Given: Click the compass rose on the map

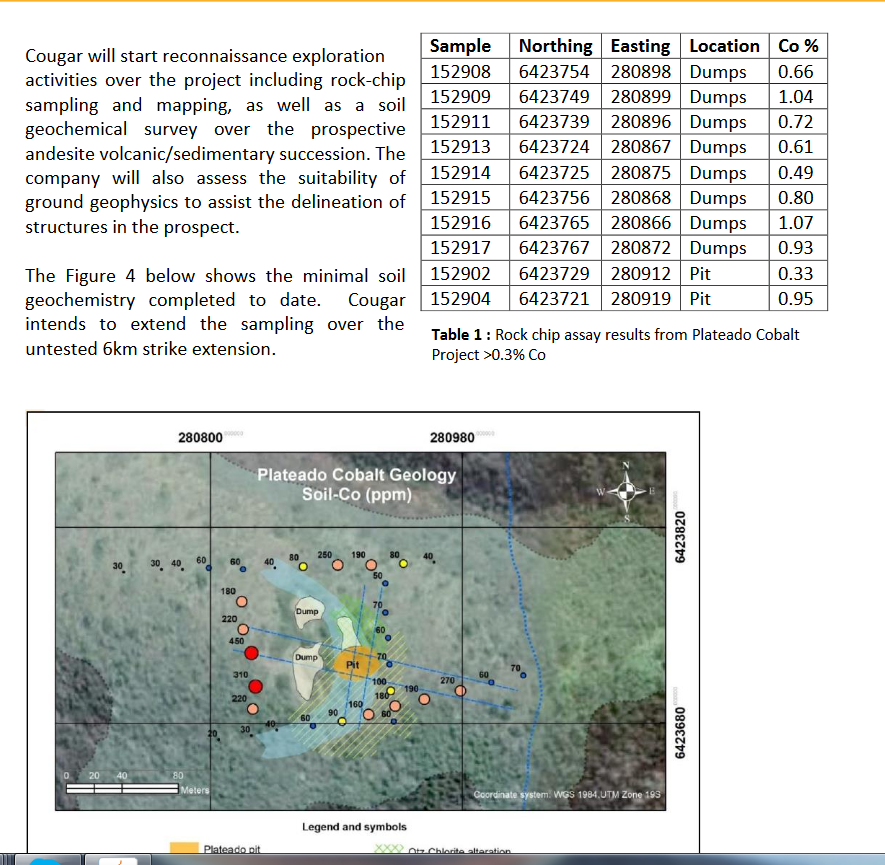Looking at the screenshot, I should click(x=625, y=491).
